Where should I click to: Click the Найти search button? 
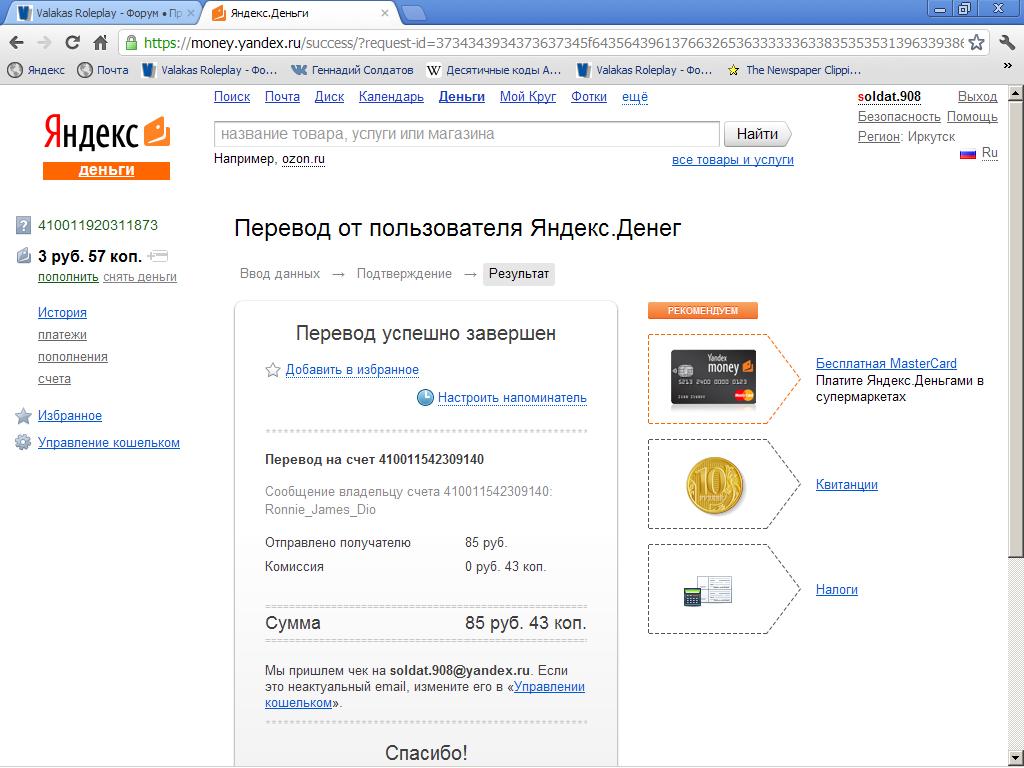[757, 134]
